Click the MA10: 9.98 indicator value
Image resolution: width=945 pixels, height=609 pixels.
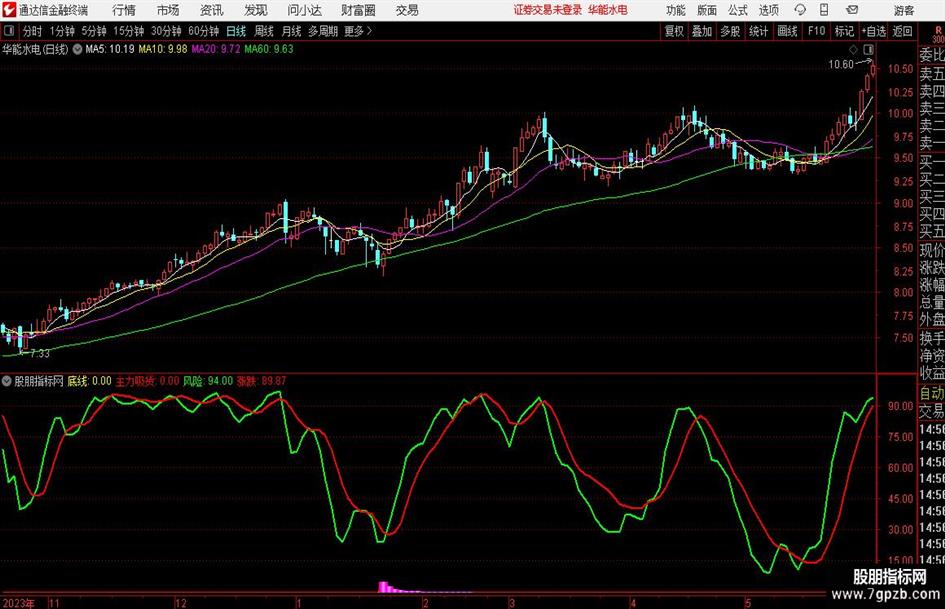[x=163, y=49]
